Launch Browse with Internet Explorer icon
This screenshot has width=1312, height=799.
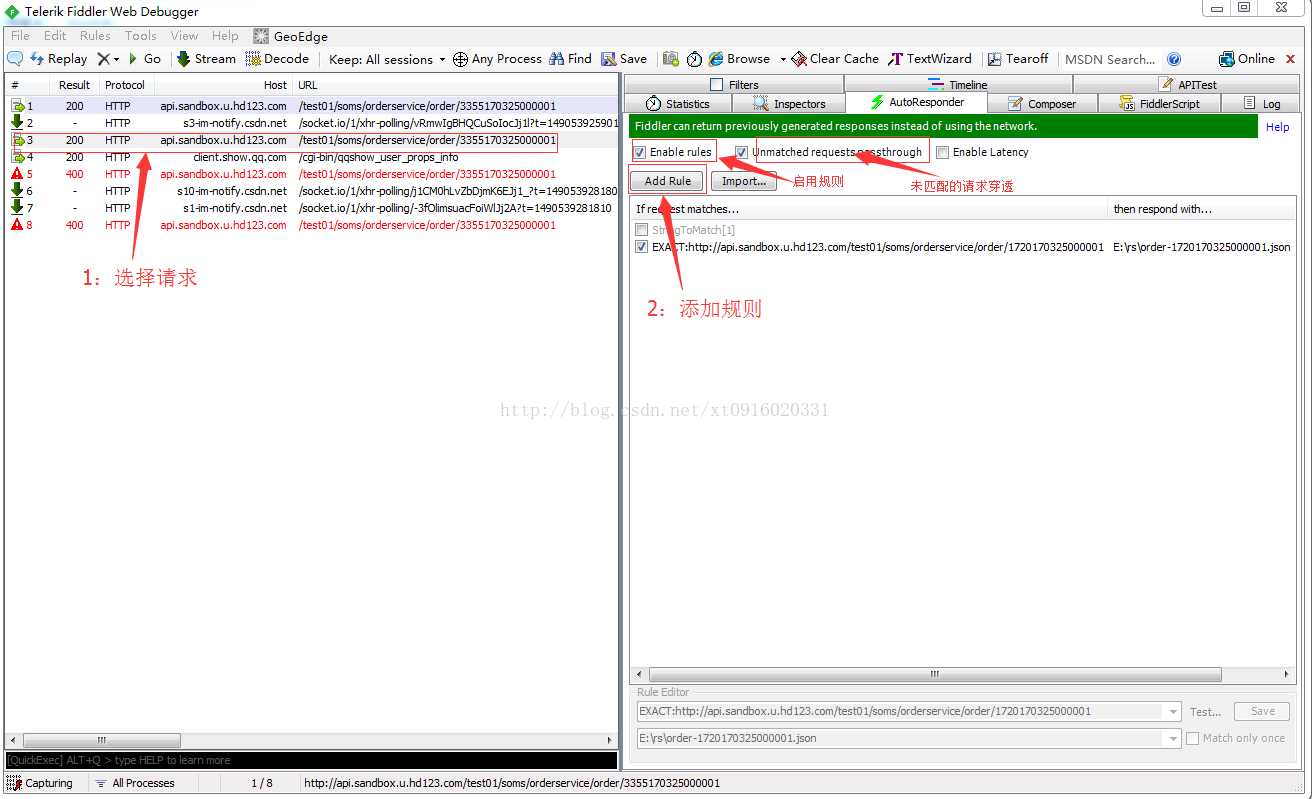point(739,59)
